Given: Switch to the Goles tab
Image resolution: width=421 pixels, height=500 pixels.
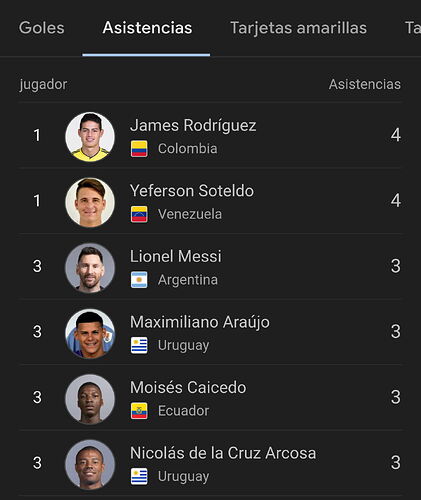Looking at the screenshot, I should (x=41, y=28).
